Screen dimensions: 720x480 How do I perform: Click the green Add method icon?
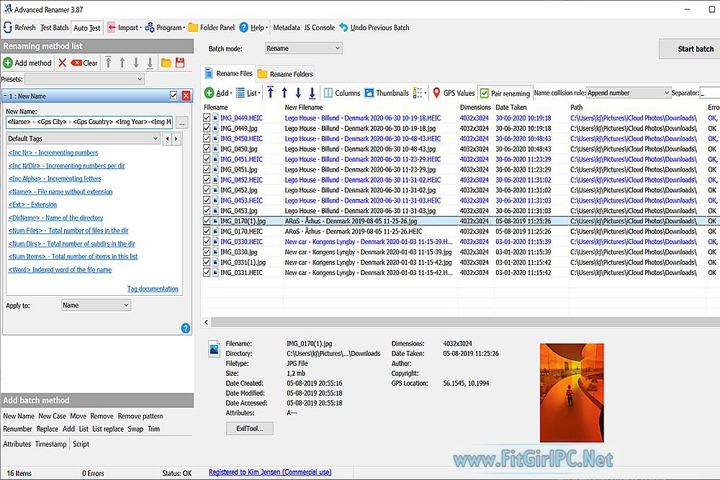tap(8, 62)
